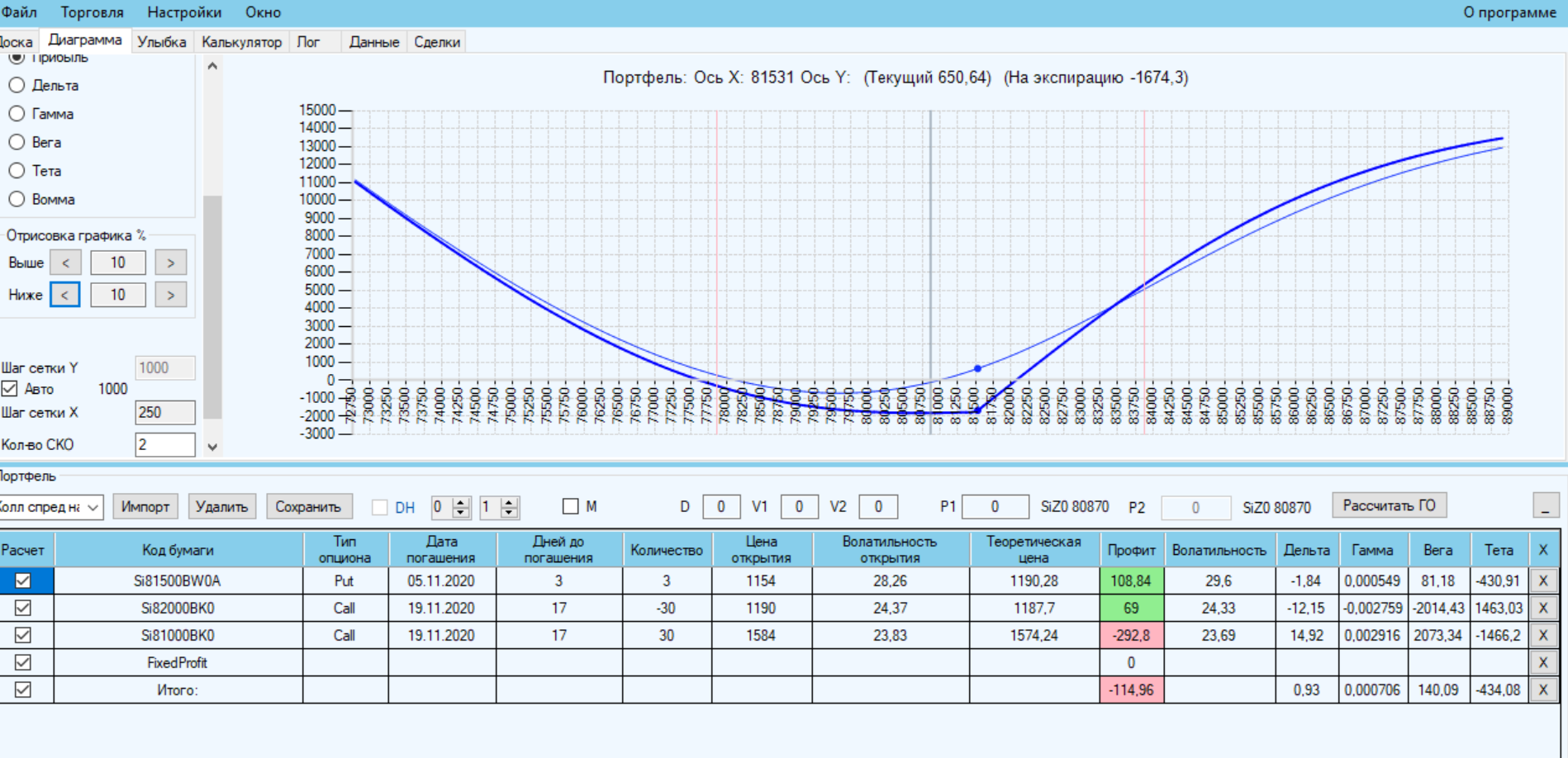Open the Торговля menu
The width and height of the screenshot is (1568, 758).
92,12
